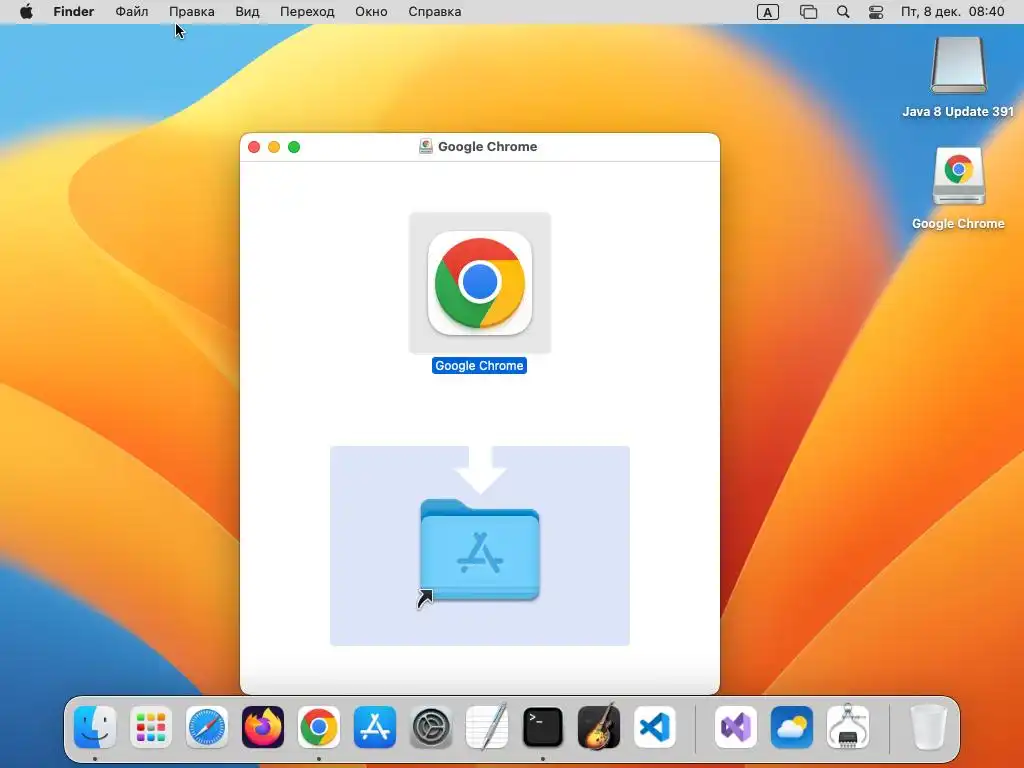This screenshot has height=768, width=1024.
Task: Open Launchpad from the Dock
Action: click(x=151, y=727)
